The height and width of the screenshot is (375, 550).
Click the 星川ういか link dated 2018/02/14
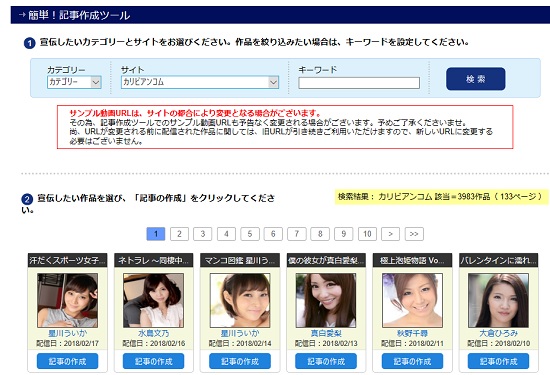tap(240, 333)
